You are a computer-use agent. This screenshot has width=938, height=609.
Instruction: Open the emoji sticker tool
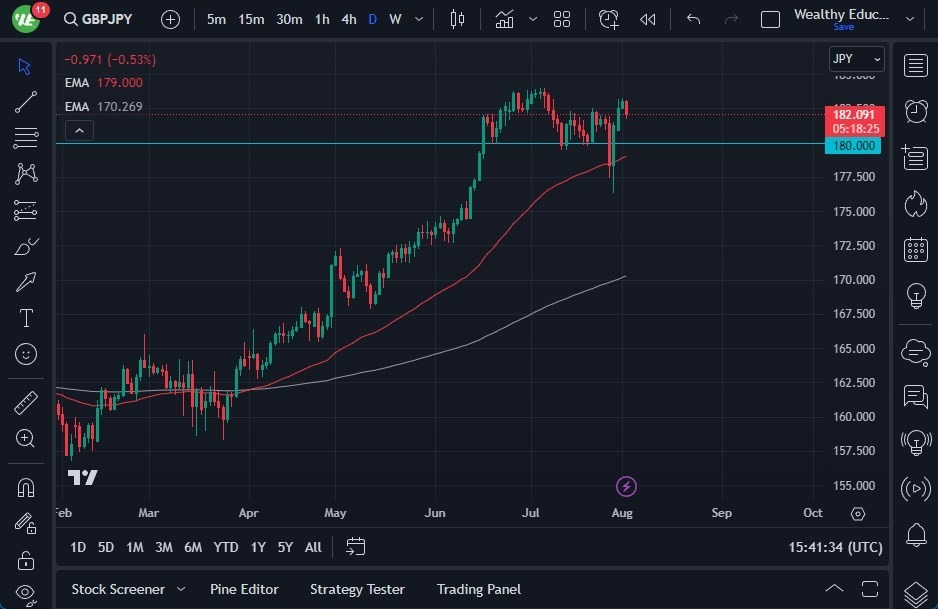click(25, 354)
